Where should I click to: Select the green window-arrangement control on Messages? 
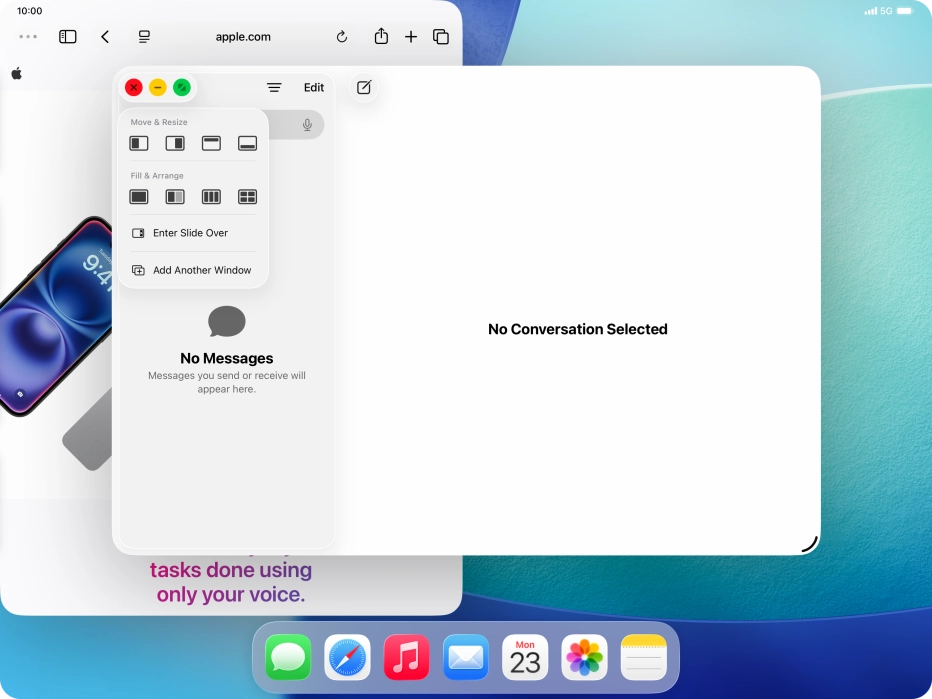[x=182, y=87]
